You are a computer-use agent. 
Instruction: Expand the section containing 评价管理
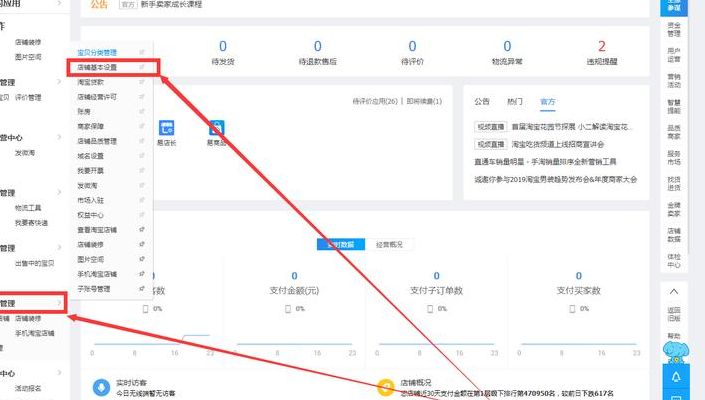point(59,82)
